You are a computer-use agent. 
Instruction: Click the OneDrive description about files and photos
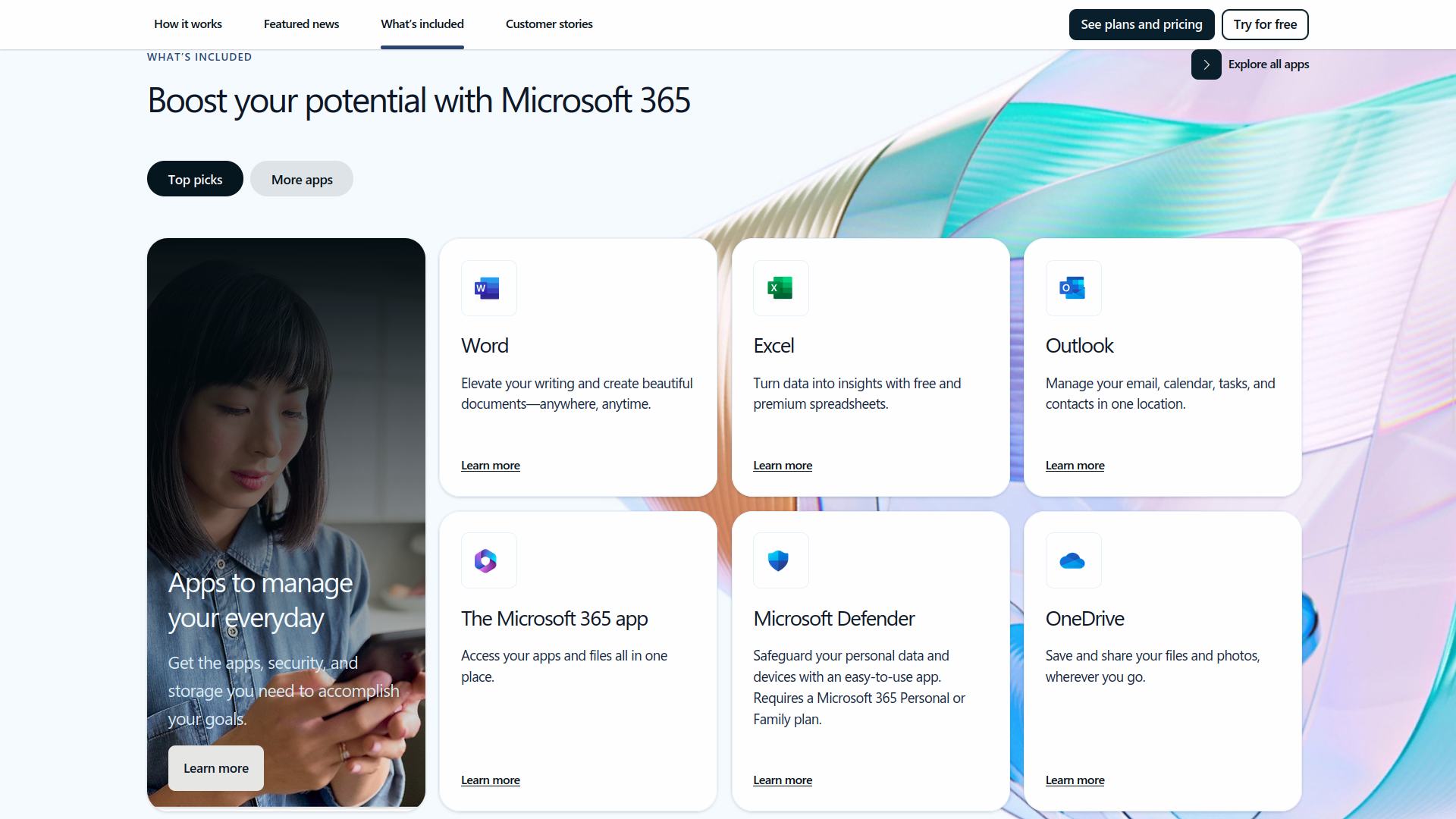[x=1153, y=666]
